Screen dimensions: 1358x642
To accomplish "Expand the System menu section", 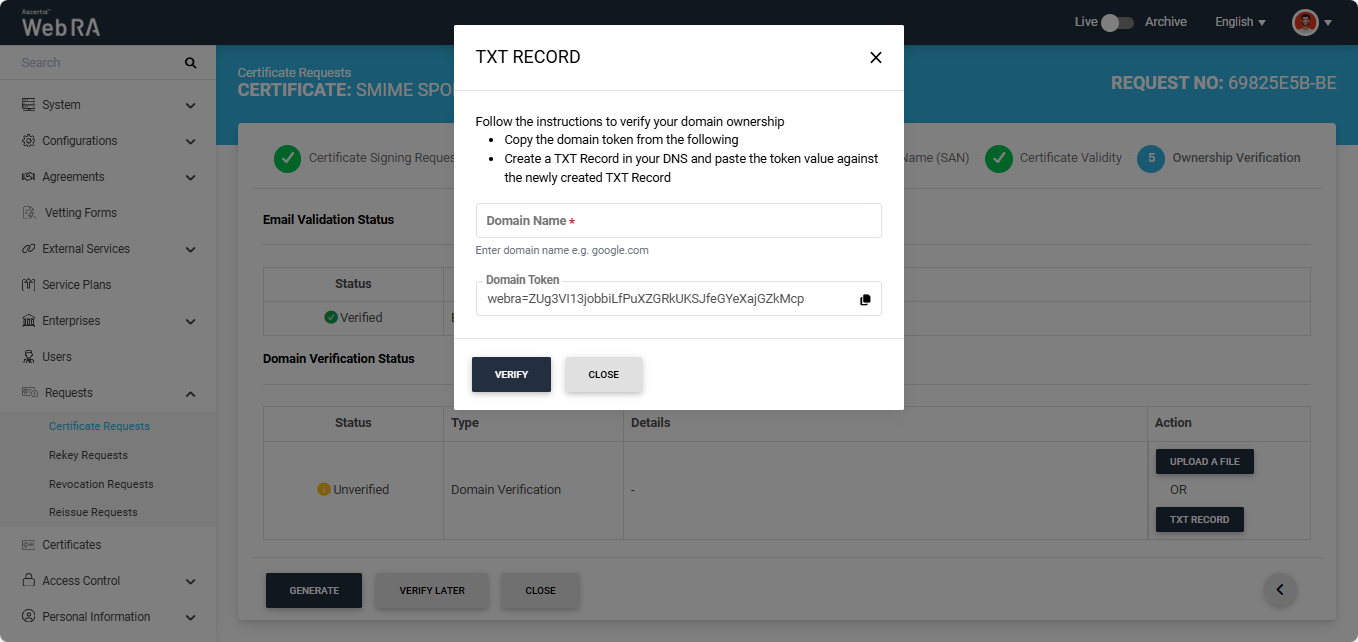I will point(190,105).
